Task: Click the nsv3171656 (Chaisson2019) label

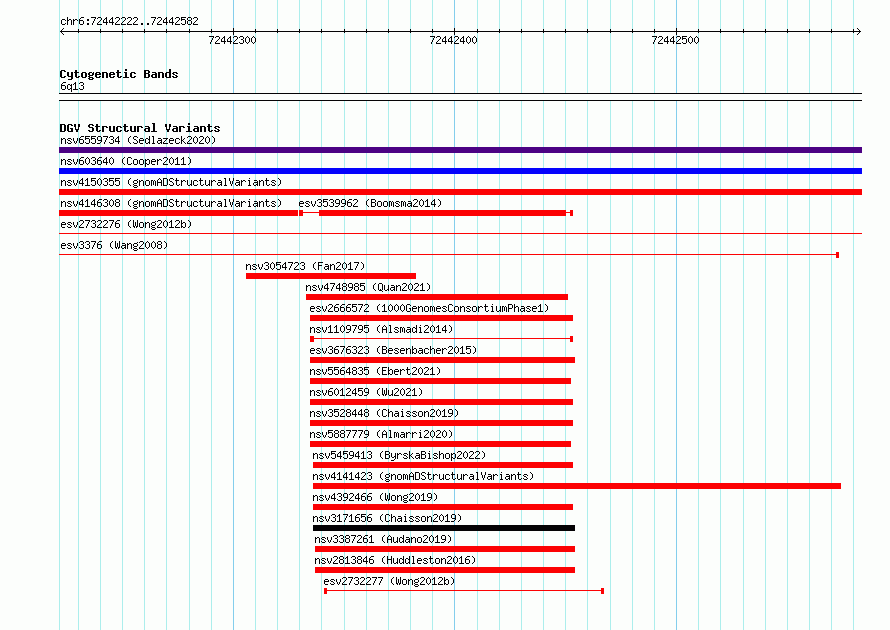Action: 387,518
